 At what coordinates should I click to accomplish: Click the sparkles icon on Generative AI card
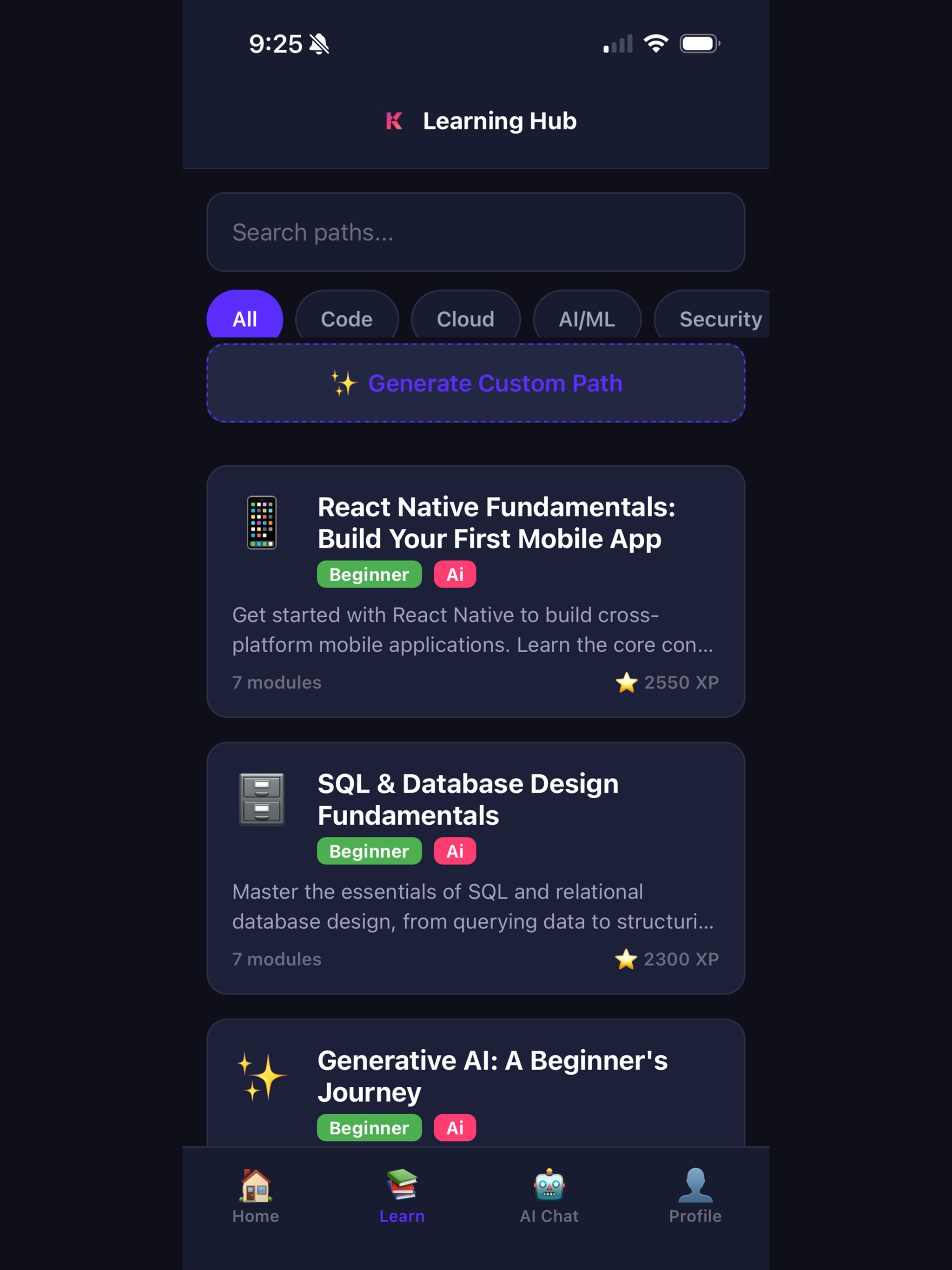(262, 1077)
